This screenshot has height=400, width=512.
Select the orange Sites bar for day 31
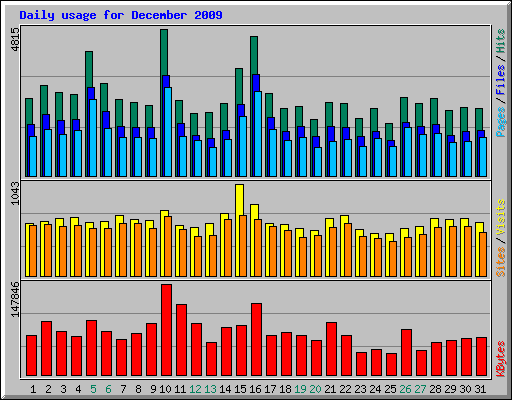(x=483, y=254)
